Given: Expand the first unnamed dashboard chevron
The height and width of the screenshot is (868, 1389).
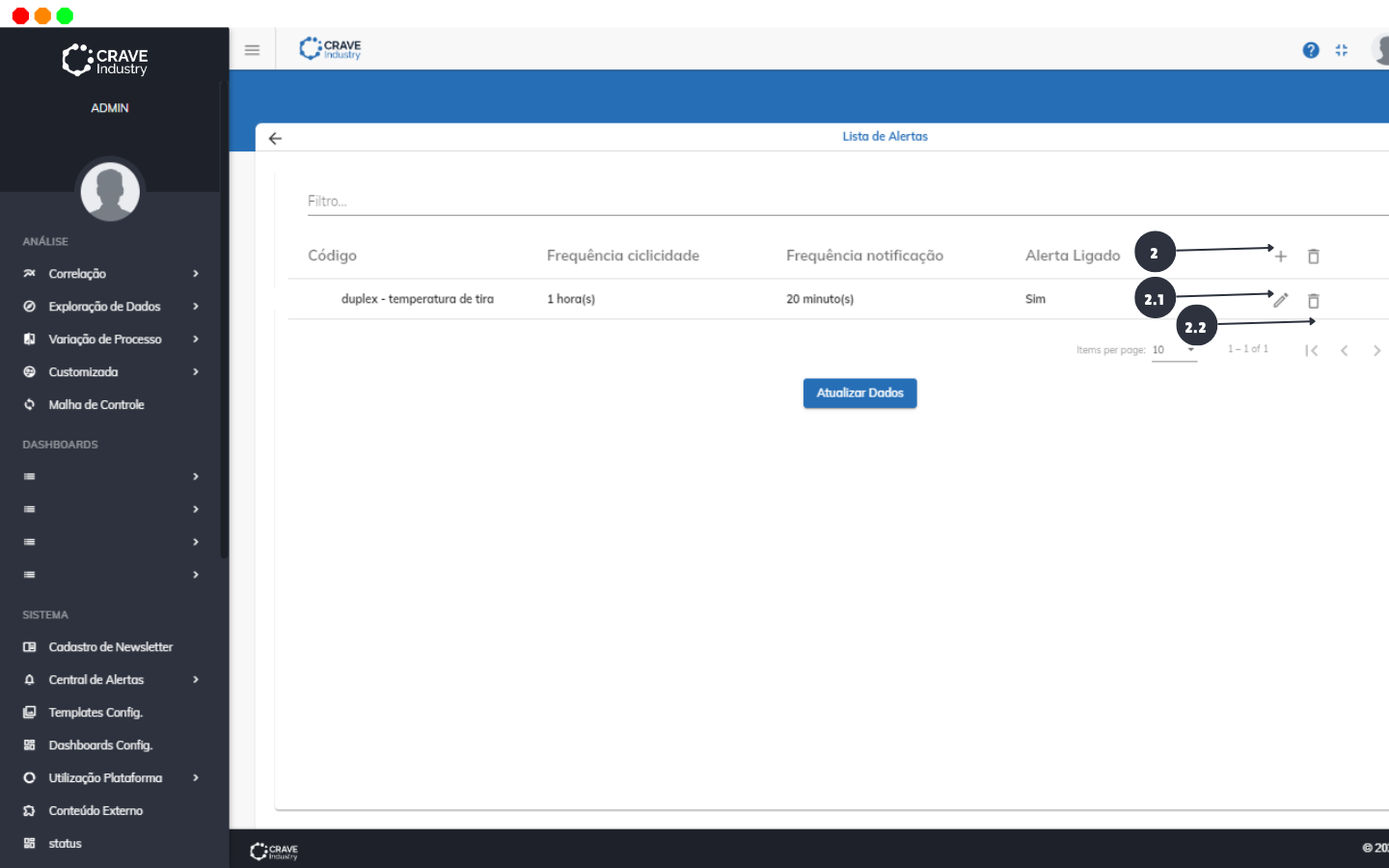Looking at the screenshot, I should tap(196, 476).
